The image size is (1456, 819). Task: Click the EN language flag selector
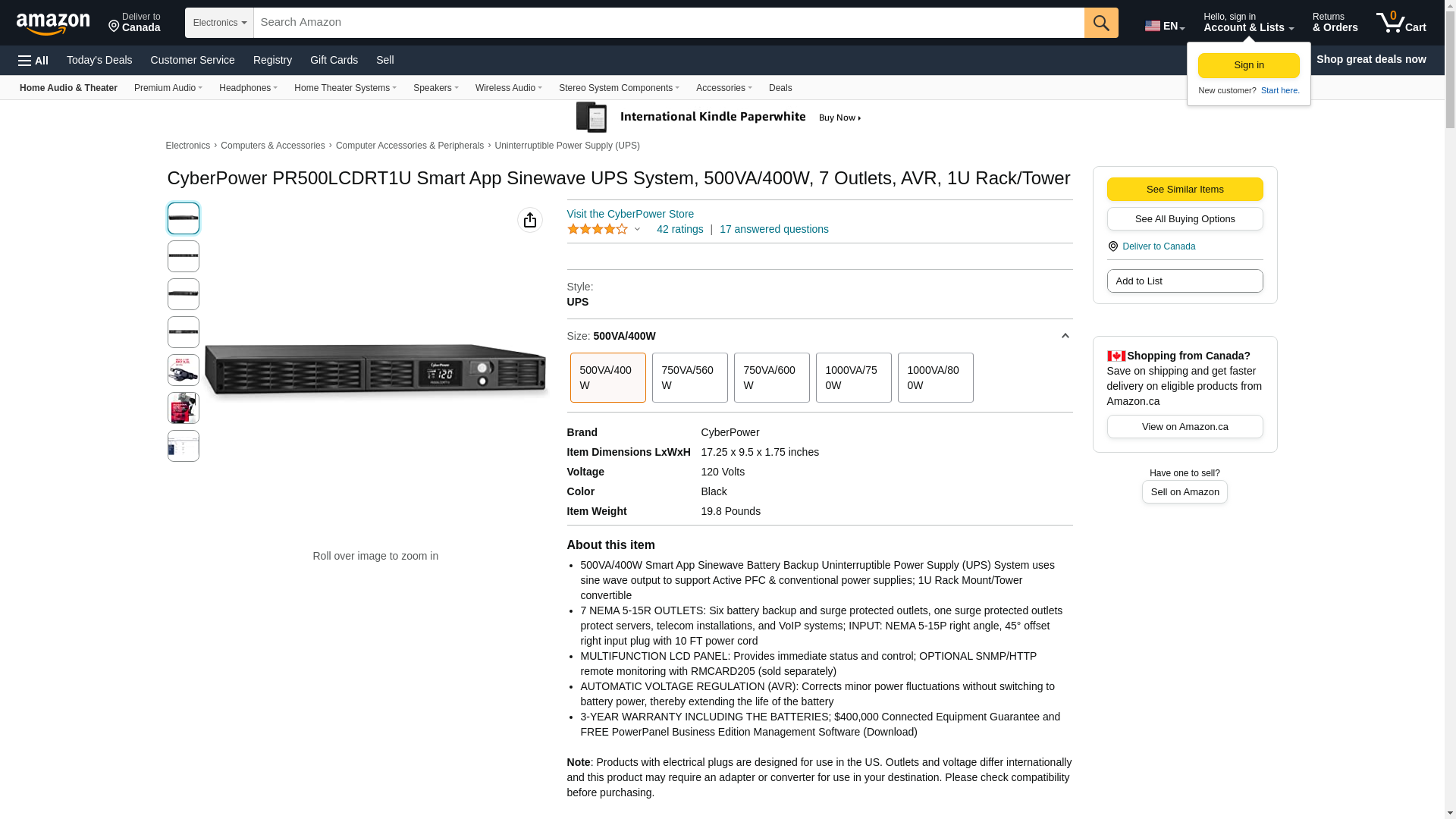click(1164, 26)
